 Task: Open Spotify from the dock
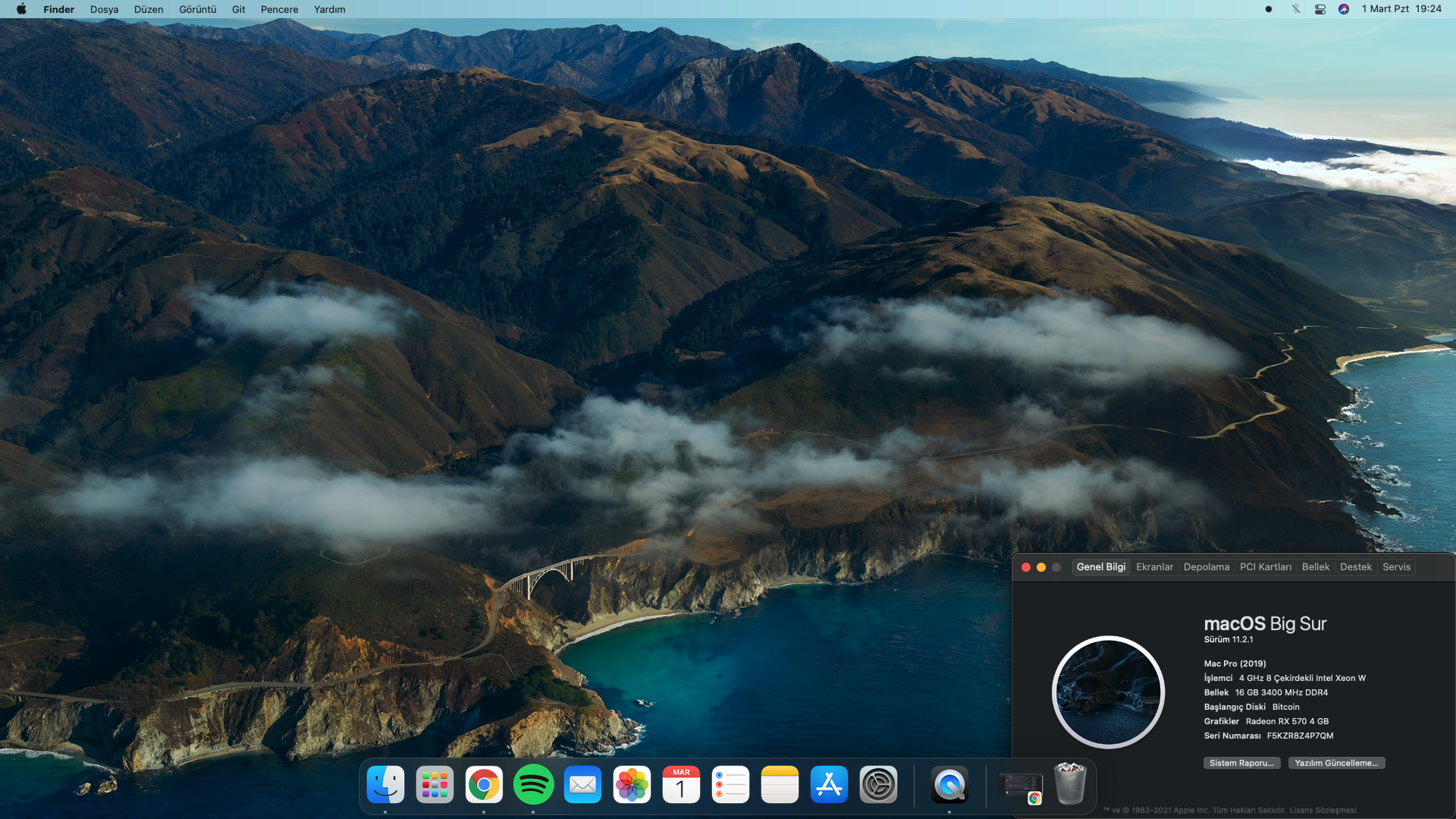click(x=533, y=784)
